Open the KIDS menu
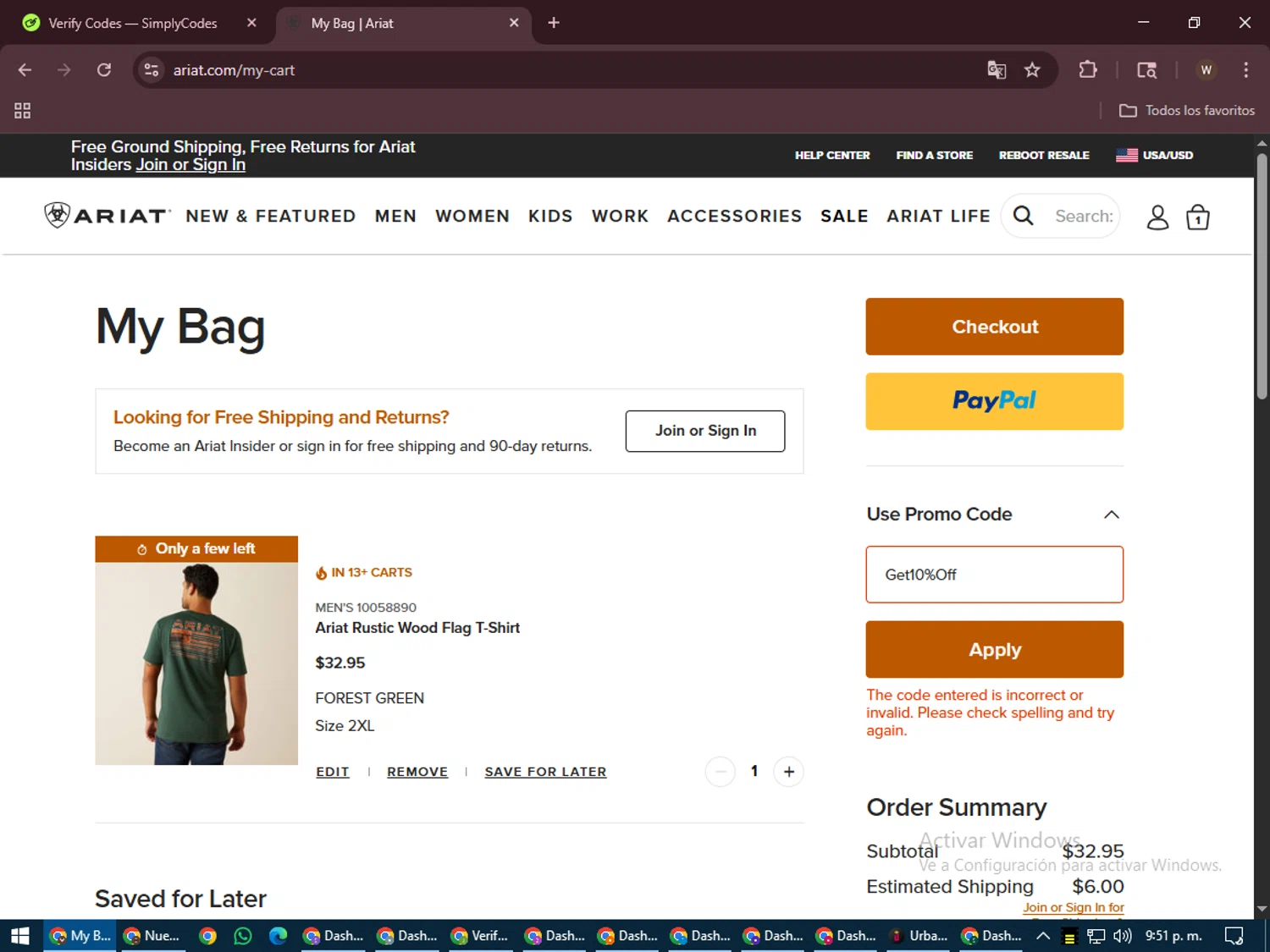 pyautogui.click(x=550, y=216)
